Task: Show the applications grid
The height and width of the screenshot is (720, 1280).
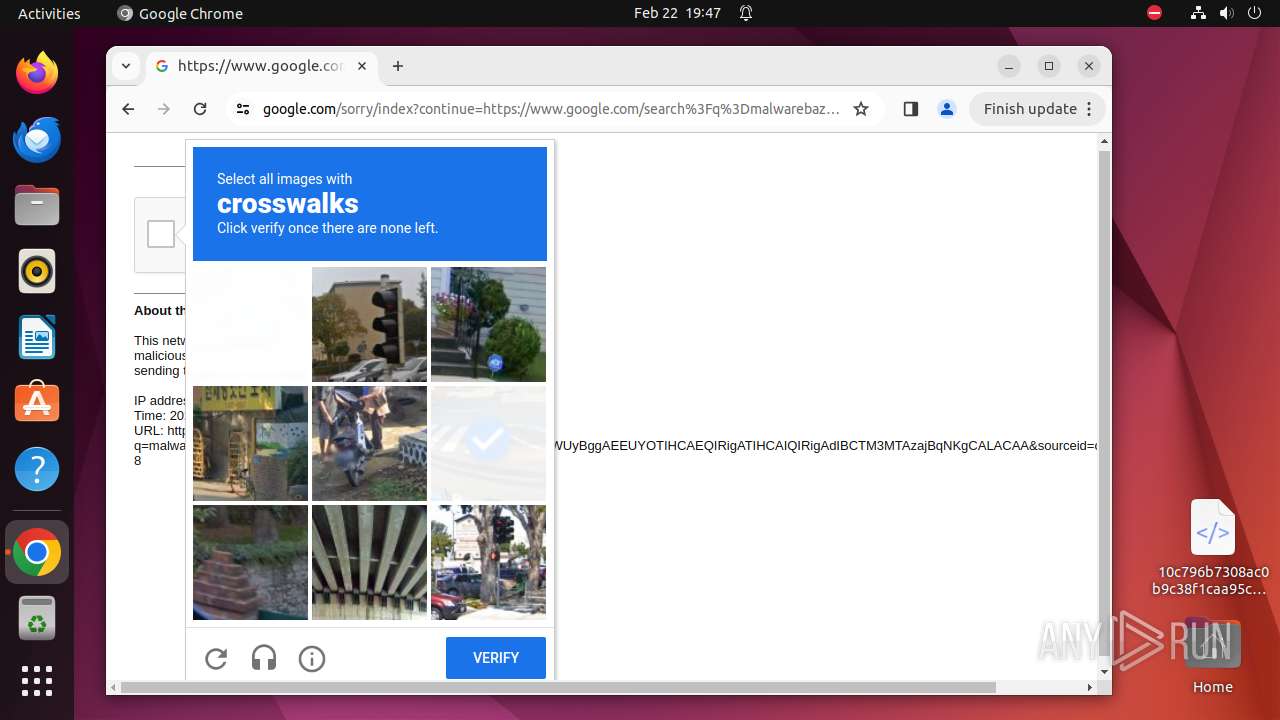Action: (37, 681)
